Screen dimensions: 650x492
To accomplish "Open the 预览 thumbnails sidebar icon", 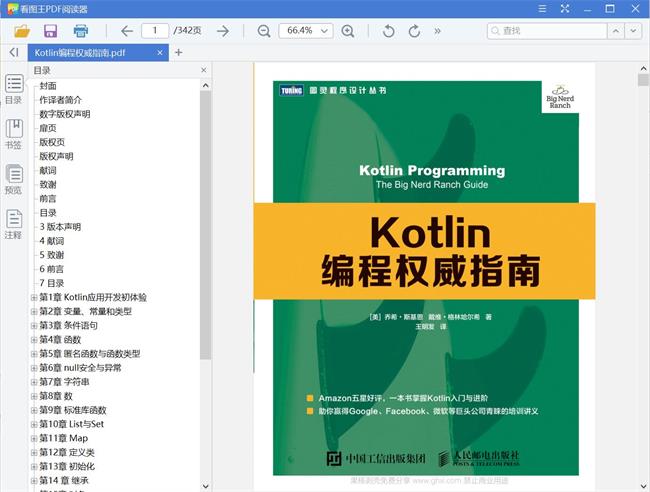I will pos(14,179).
